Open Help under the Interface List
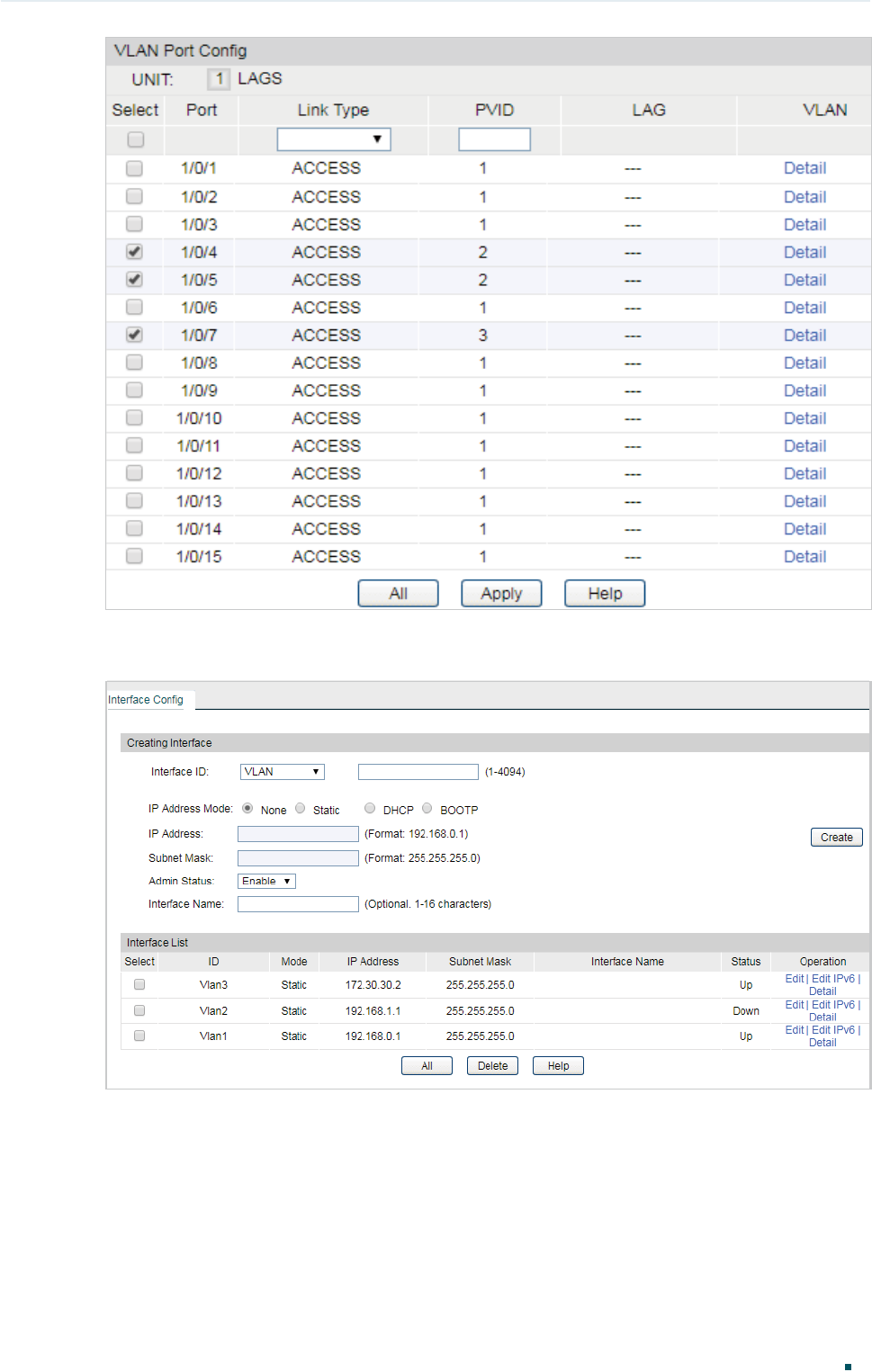This screenshot has height=1372, width=872. coord(558,1066)
